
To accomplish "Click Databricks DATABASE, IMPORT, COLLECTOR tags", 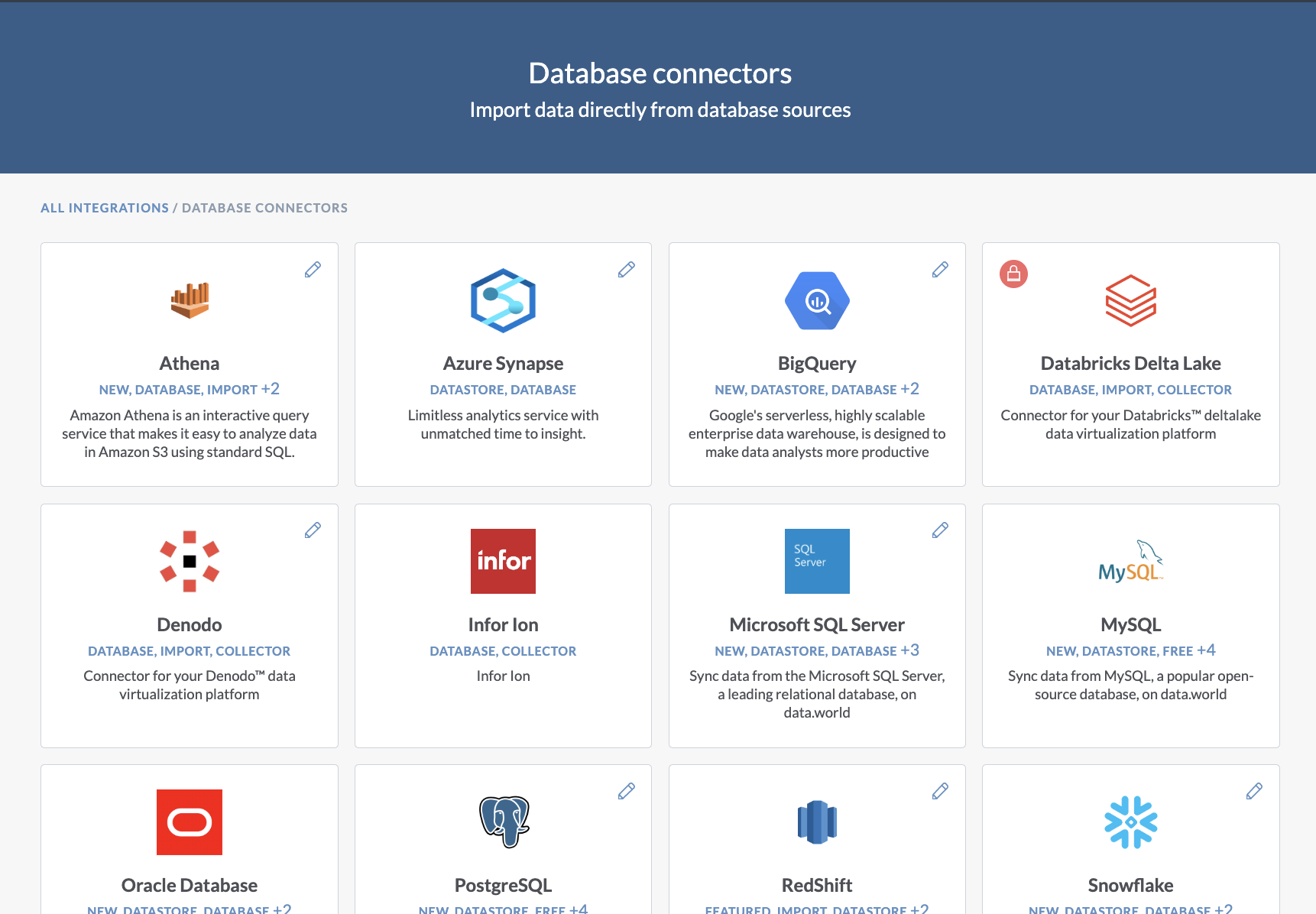I will (1131, 390).
